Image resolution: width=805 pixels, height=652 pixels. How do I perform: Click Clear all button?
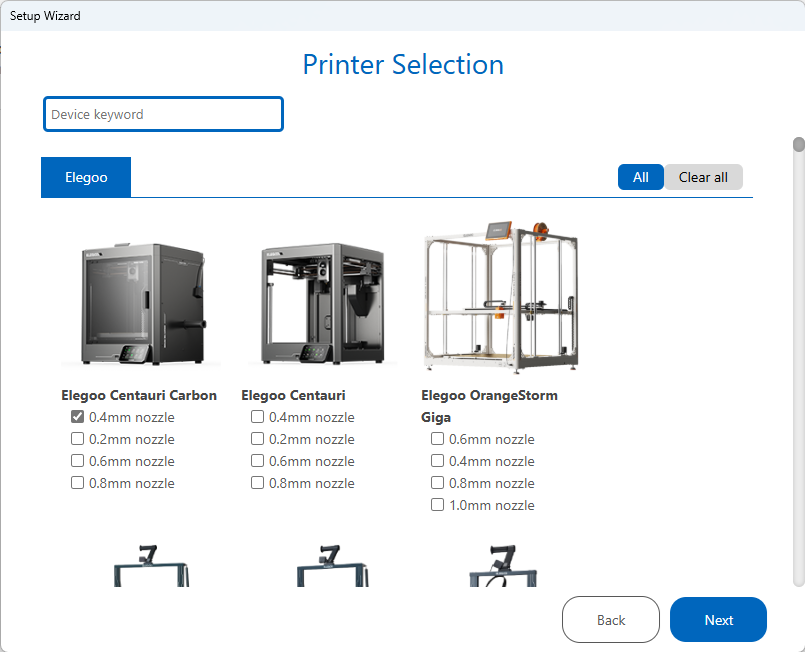point(703,177)
